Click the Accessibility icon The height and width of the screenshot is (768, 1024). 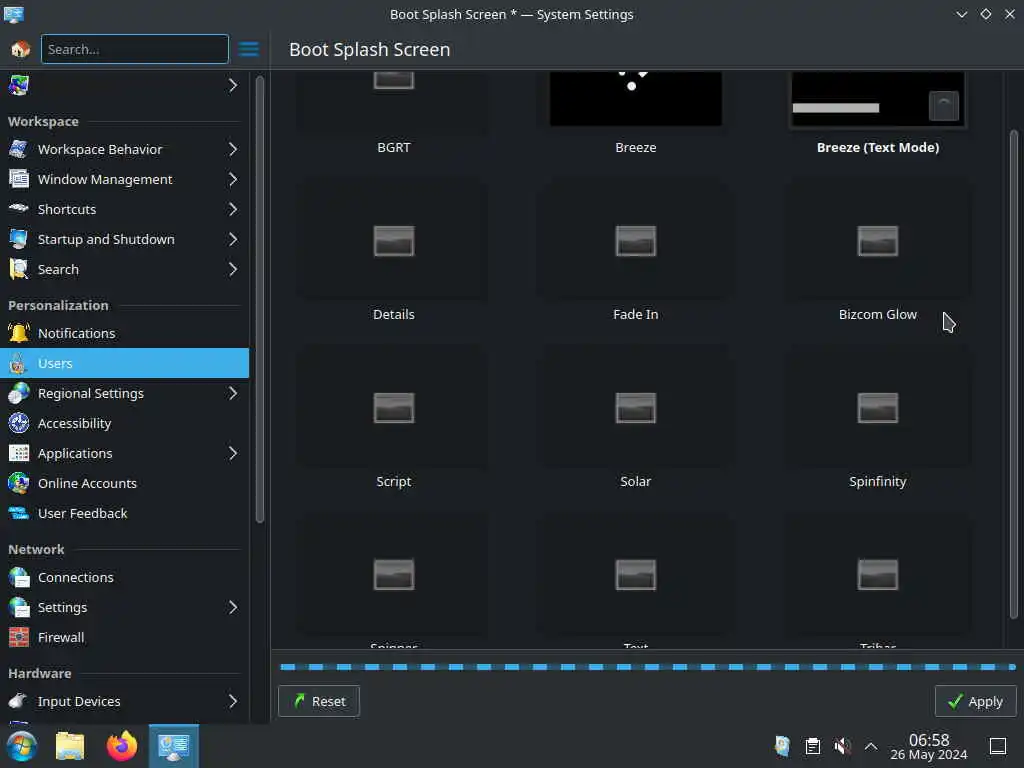pos(18,423)
